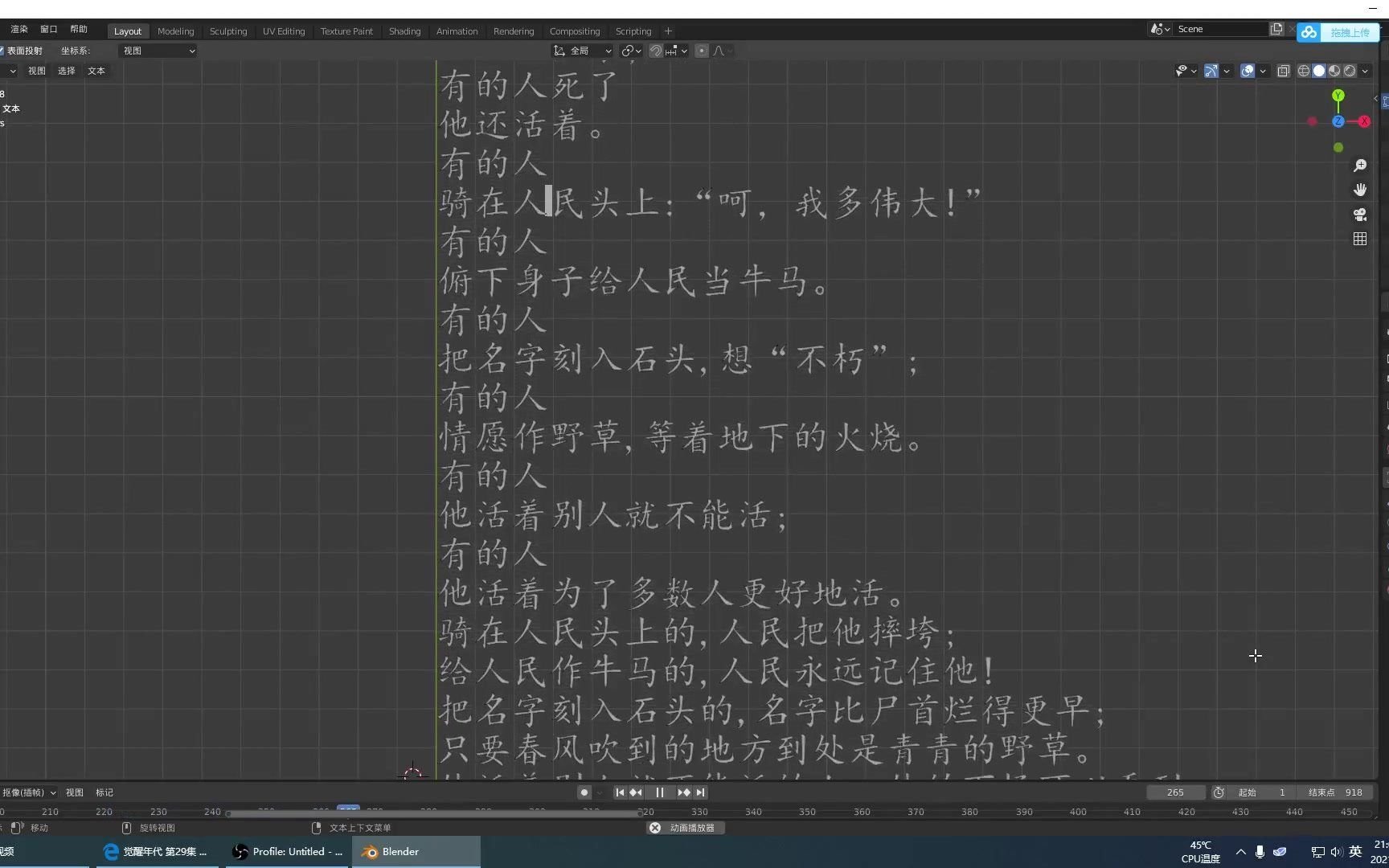Select material preview shading

pyautogui.click(x=1334, y=71)
